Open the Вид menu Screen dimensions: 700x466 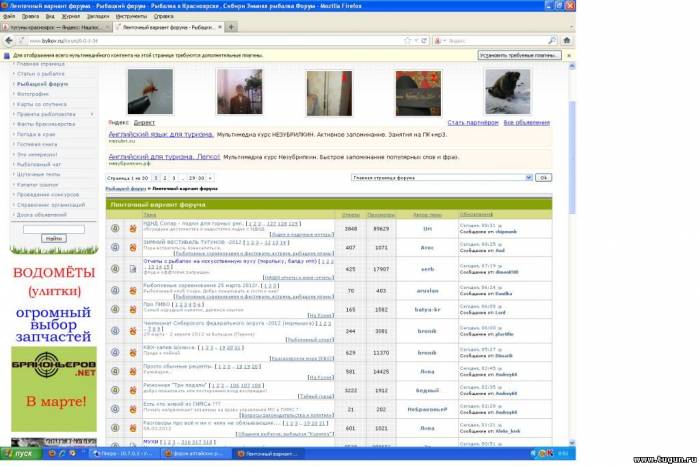pyautogui.click(x=50, y=16)
